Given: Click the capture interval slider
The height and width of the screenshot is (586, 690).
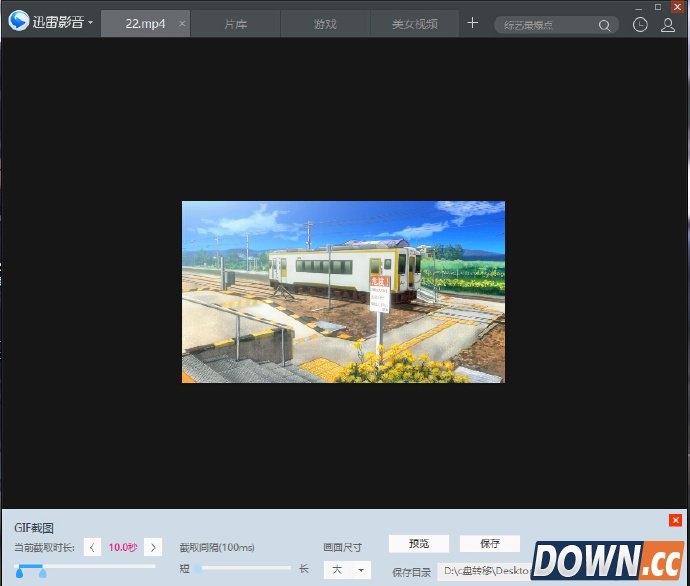Looking at the screenshot, I should 243,568.
